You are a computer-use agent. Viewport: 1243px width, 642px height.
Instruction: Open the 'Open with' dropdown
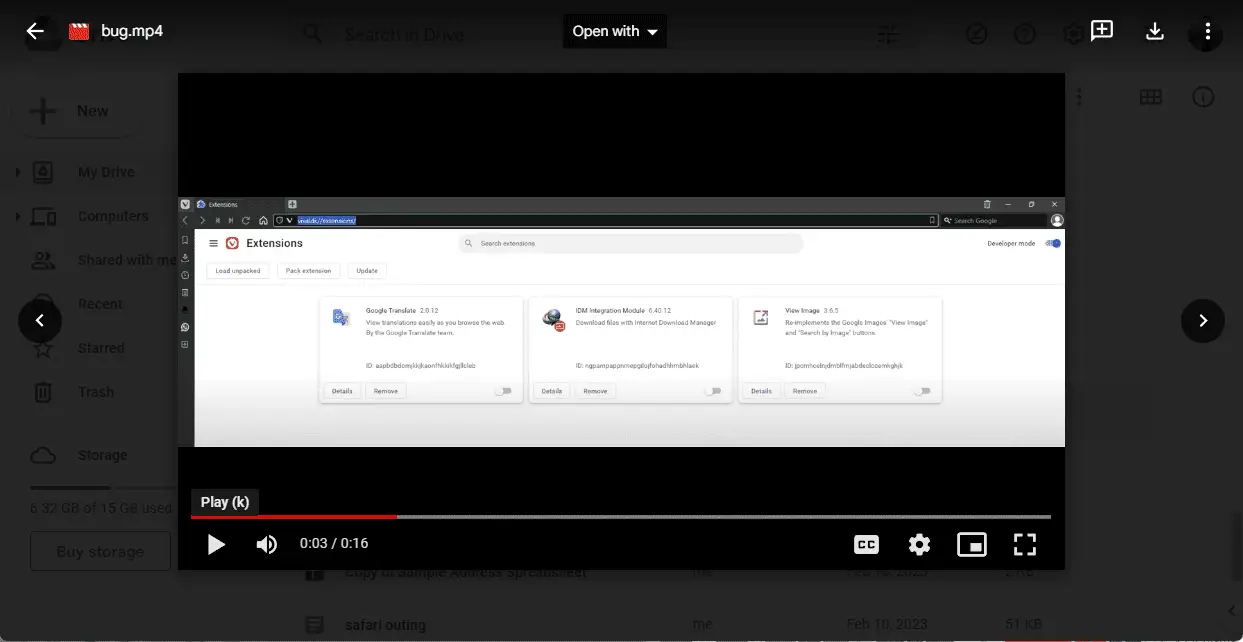[x=615, y=31]
